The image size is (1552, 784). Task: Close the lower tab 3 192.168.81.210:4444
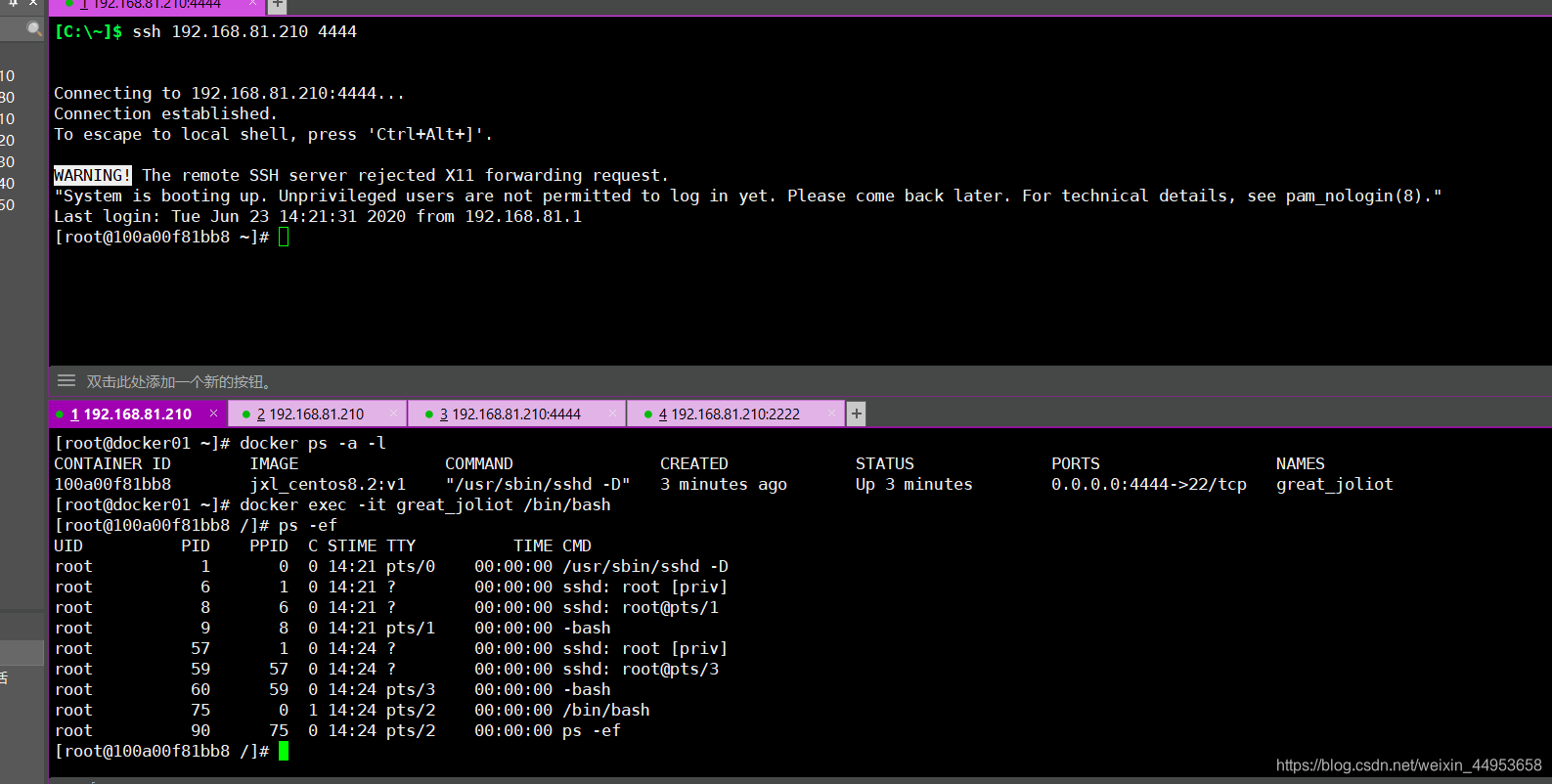(612, 414)
